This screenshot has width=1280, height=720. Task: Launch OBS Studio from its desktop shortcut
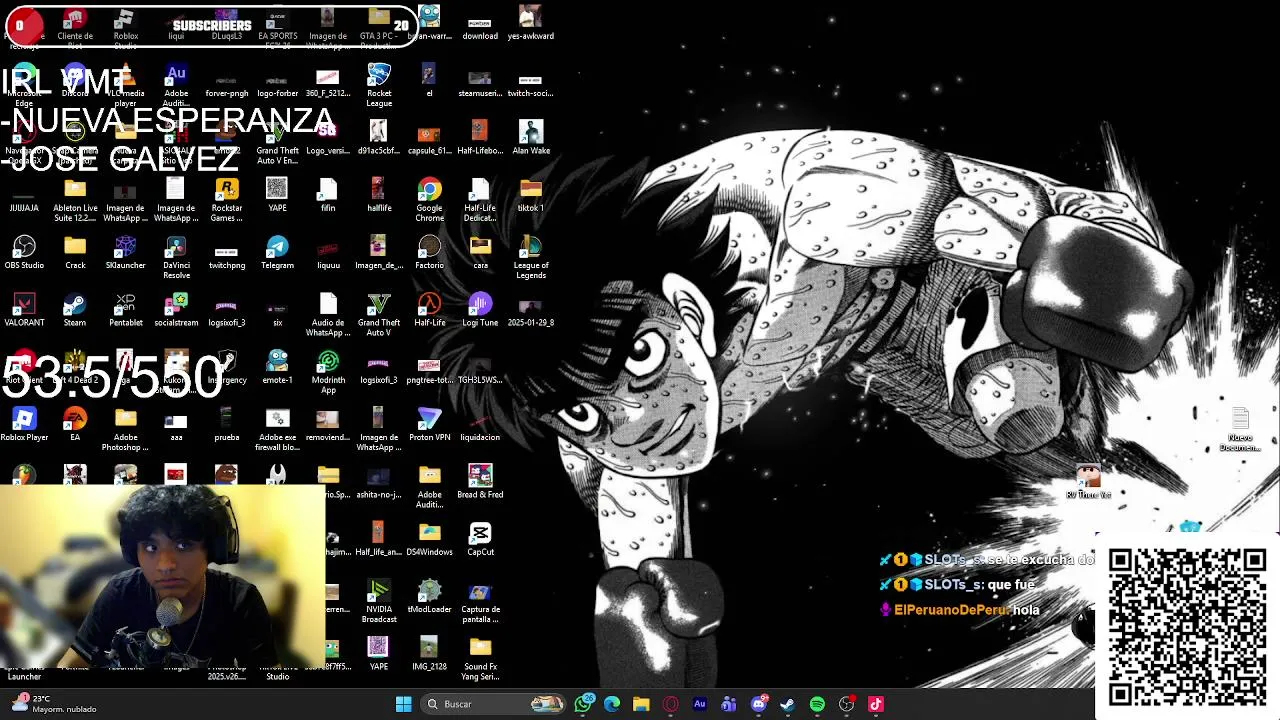24,253
